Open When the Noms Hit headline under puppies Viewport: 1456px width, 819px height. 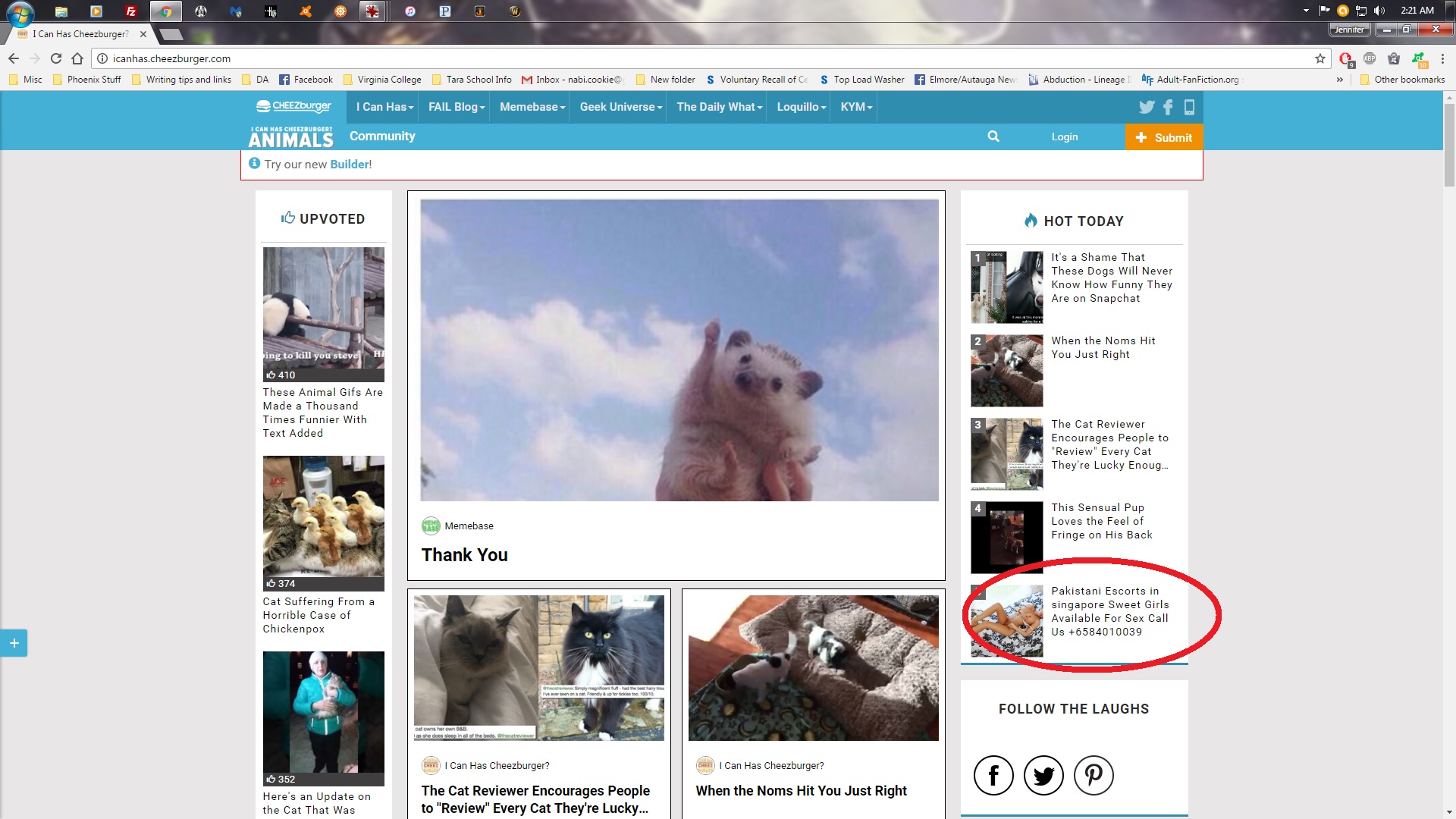802,790
